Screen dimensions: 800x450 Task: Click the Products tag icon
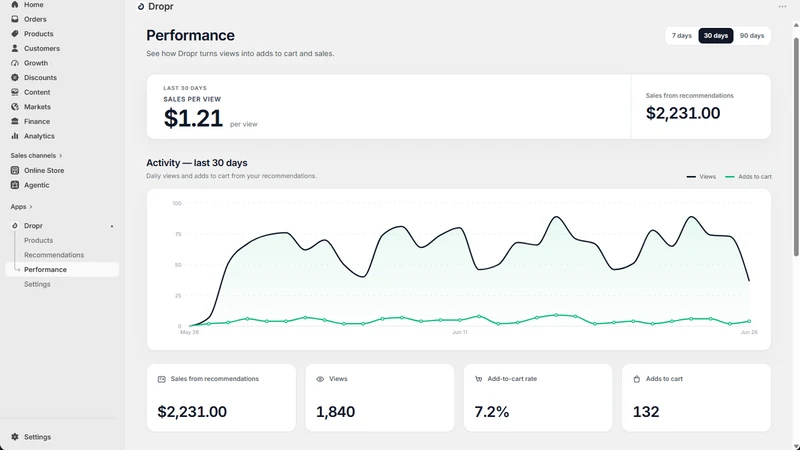pyautogui.click(x=15, y=34)
